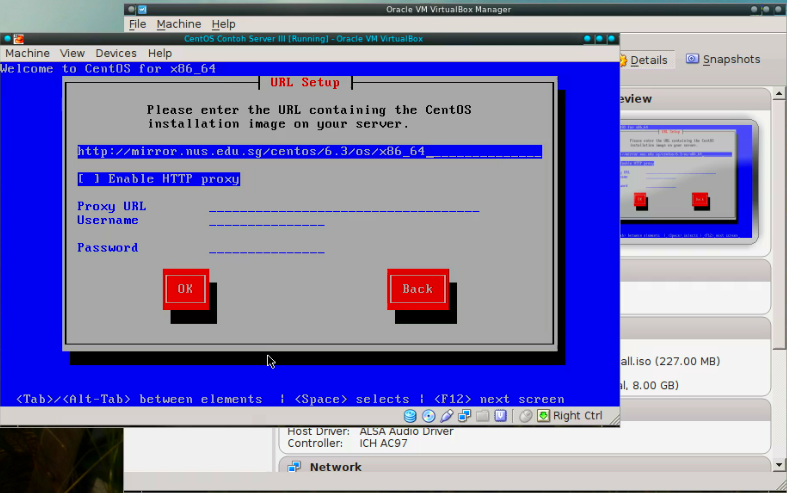Open the View menu in the VM window

tap(72, 53)
